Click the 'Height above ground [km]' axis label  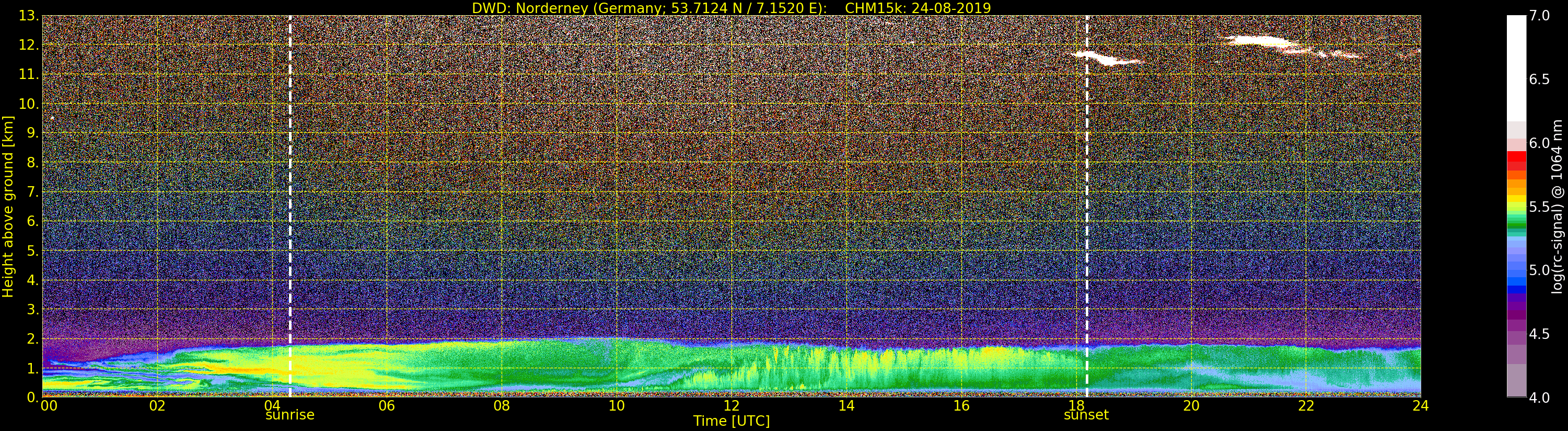[x=8, y=207]
